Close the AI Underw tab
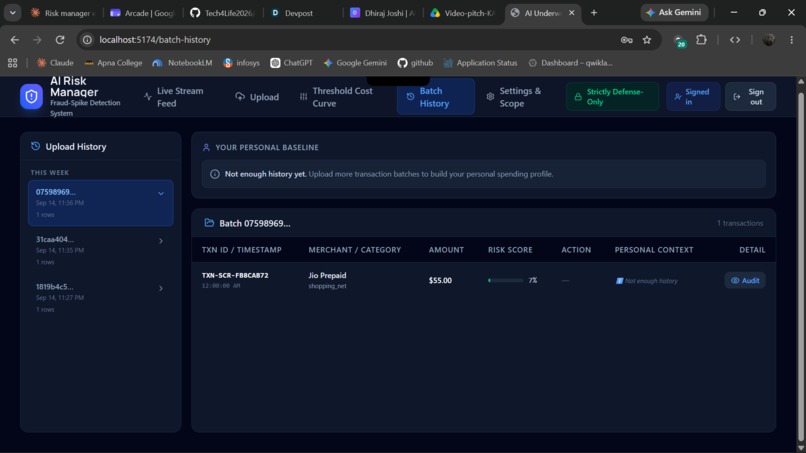This screenshot has width=806, height=453. tap(572, 13)
